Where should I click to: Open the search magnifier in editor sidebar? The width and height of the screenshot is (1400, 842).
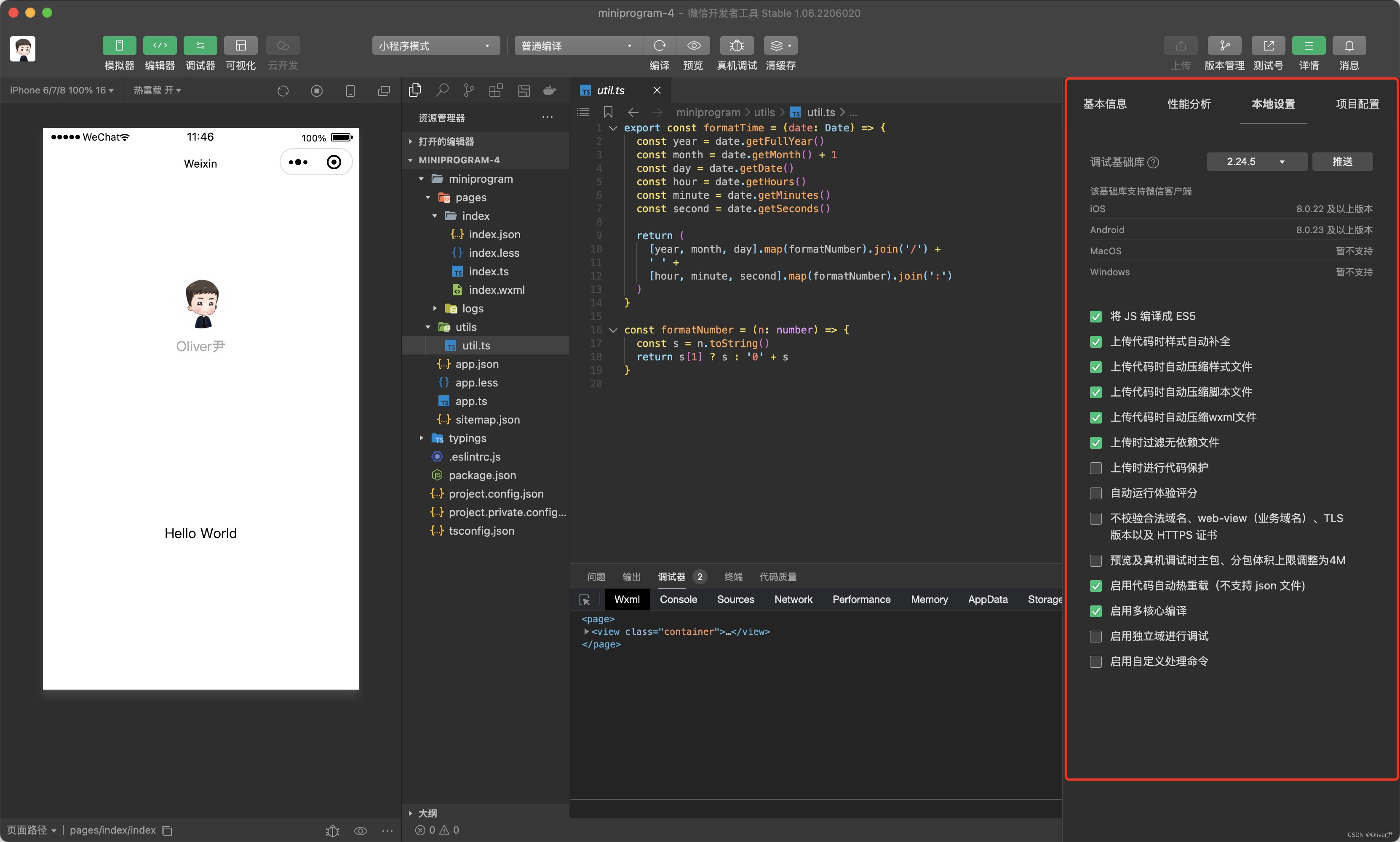(x=442, y=90)
